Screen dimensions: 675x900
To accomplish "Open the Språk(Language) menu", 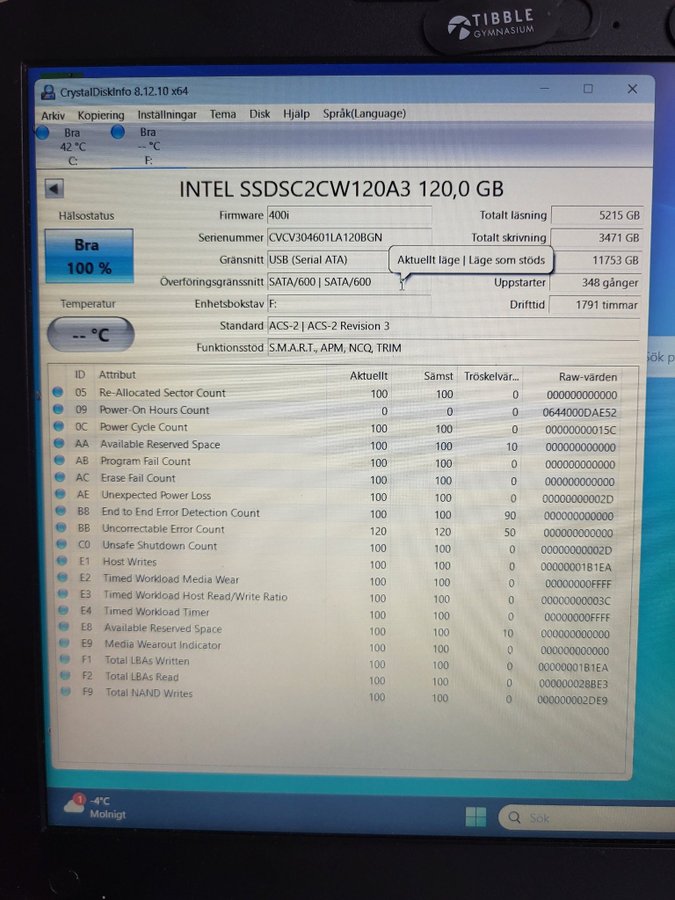I will 364,114.
